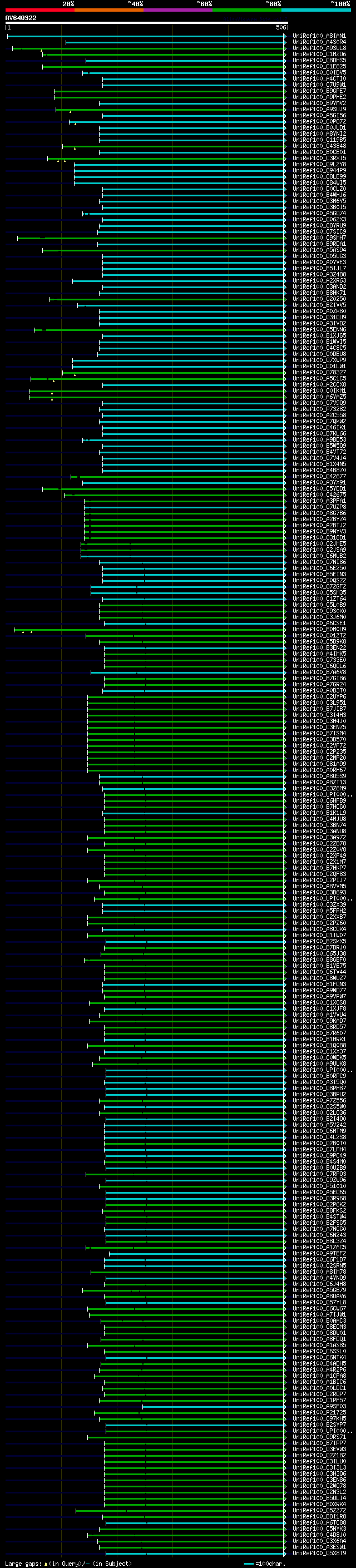Click label UniRef100_P73282
Image resolution: width=356 pixels, height=1568 pixels.
tap(319, 409)
